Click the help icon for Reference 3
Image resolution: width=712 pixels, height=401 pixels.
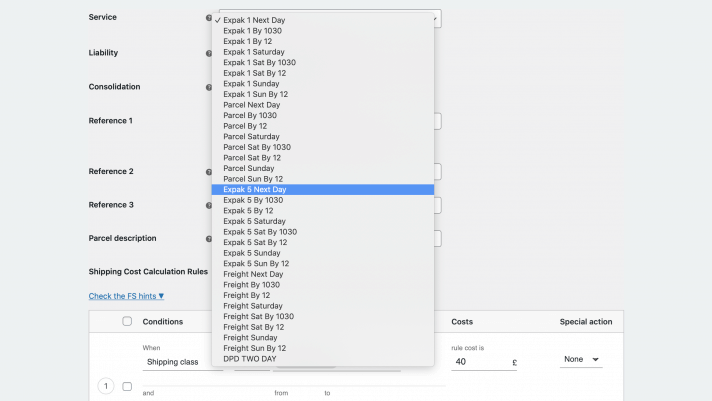click(209, 205)
